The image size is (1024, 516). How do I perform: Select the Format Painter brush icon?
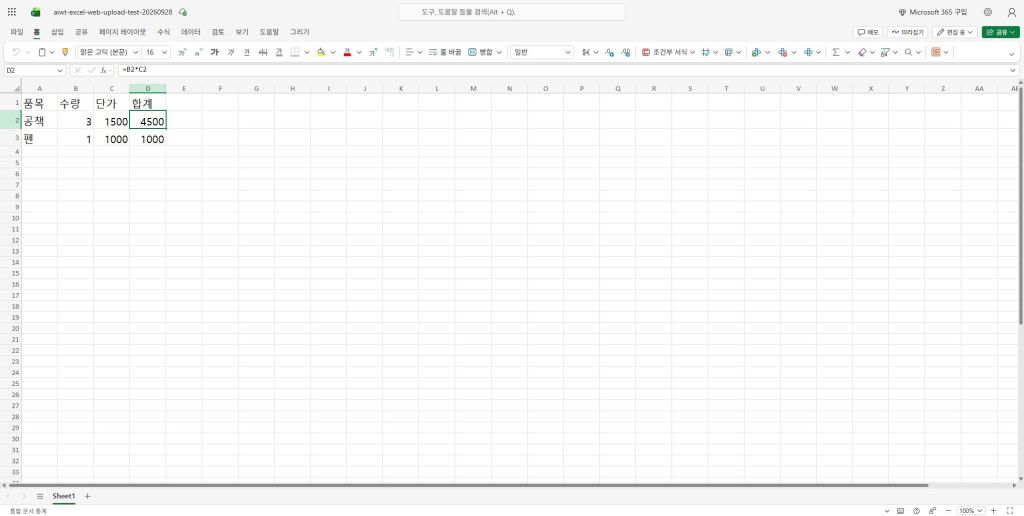click(65, 52)
